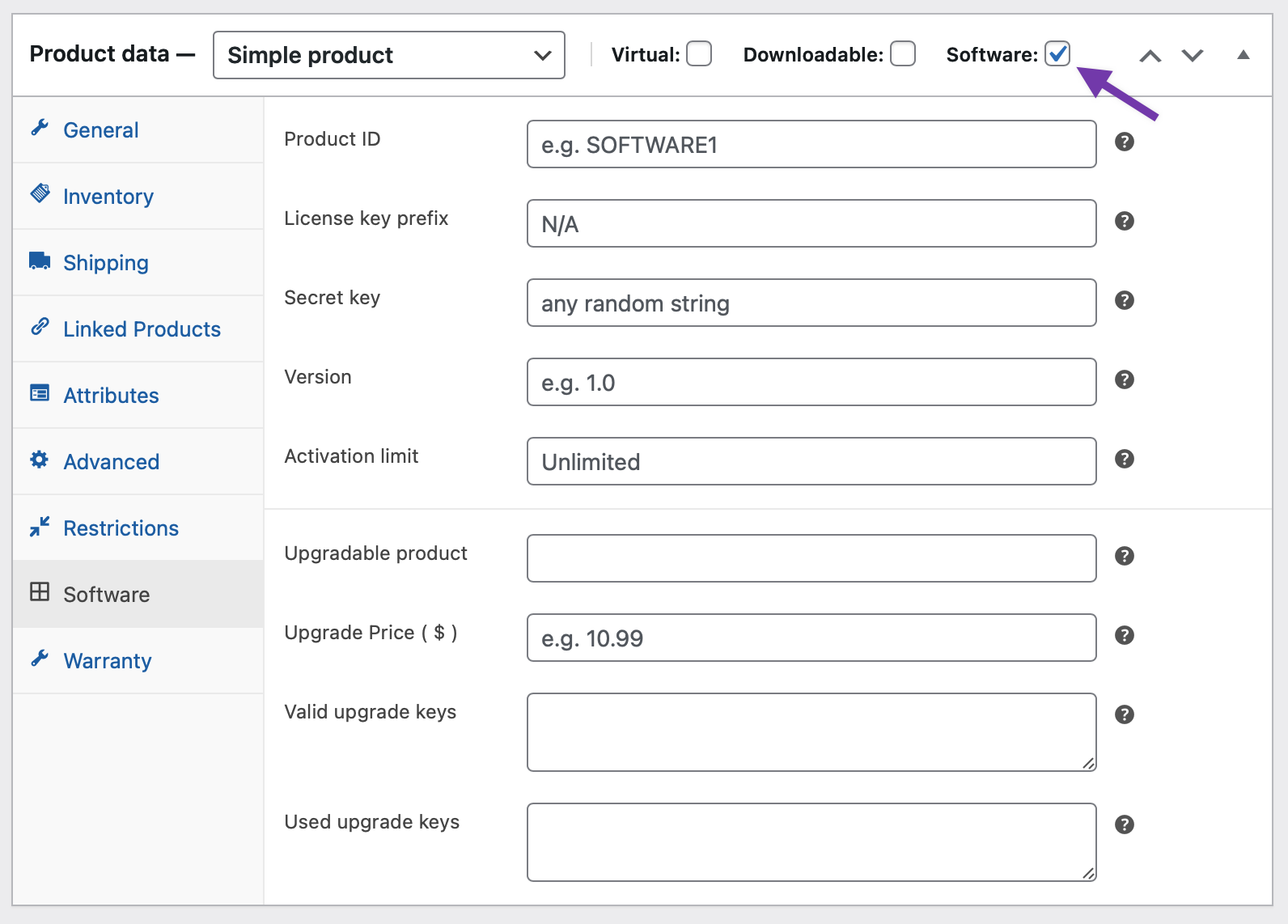The width and height of the screenshot is (1288, 924).
Task: Uncheck the Software checkbox
Action: 1057,54
